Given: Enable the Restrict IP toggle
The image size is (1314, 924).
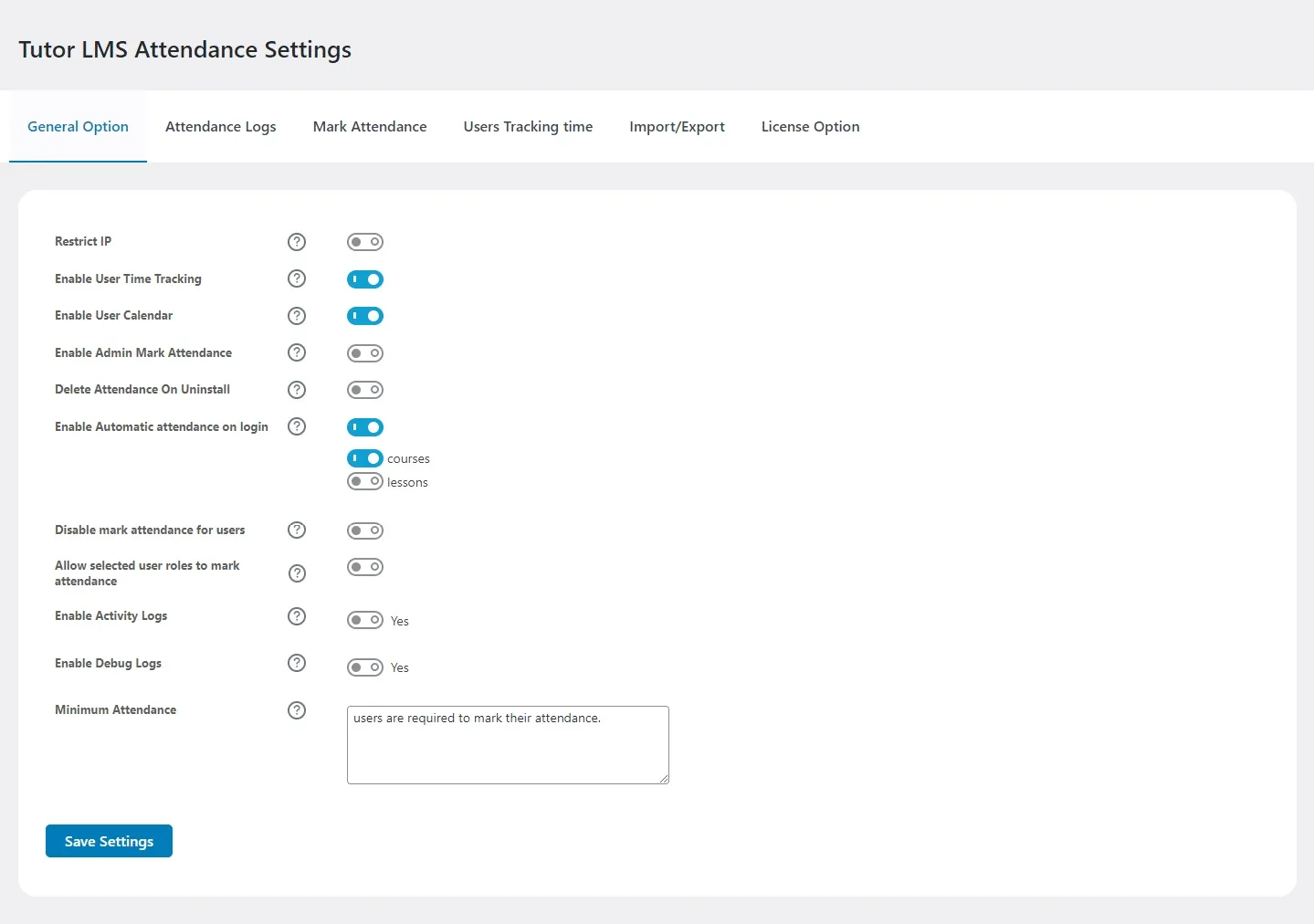Looking at the screenshot, I should [365, 242].
